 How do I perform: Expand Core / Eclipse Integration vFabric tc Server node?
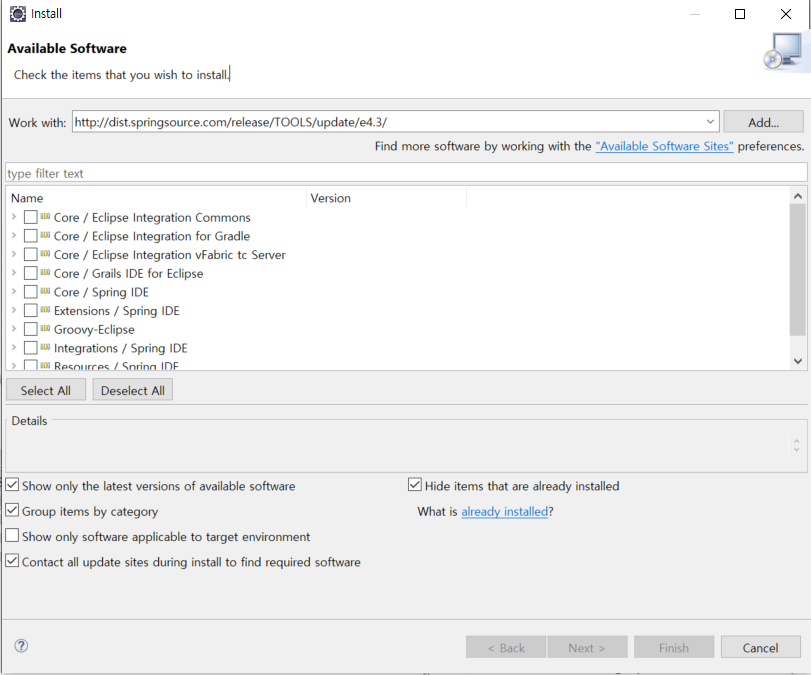coord(14,254)
